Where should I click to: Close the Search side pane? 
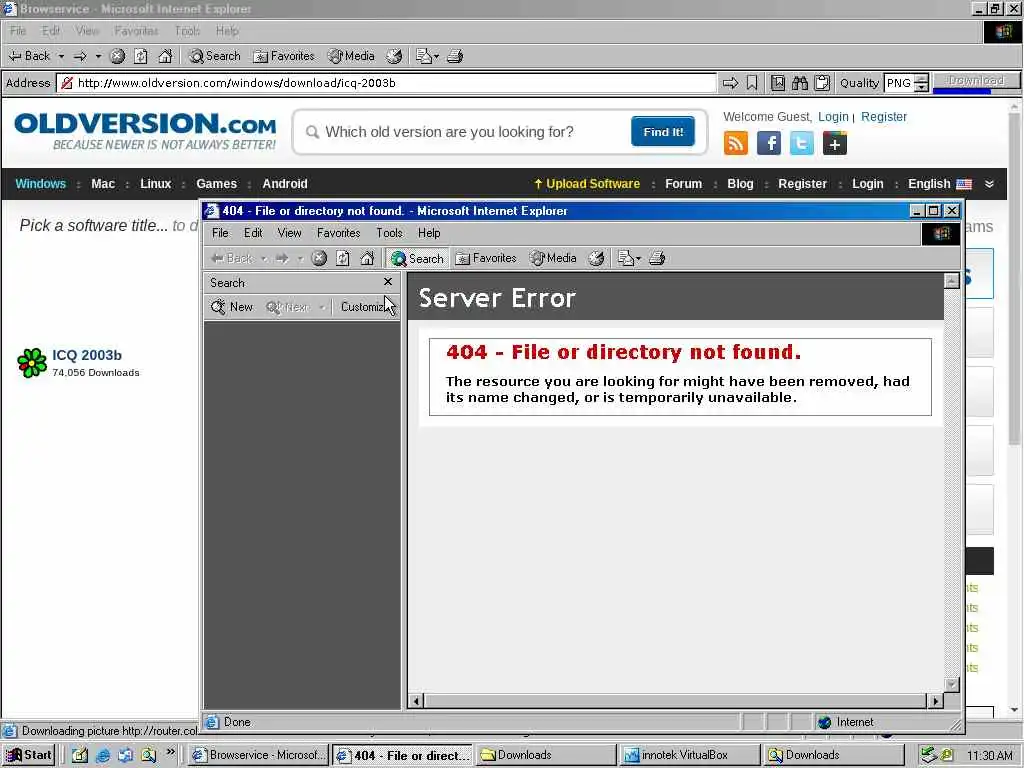click(388, 281)
